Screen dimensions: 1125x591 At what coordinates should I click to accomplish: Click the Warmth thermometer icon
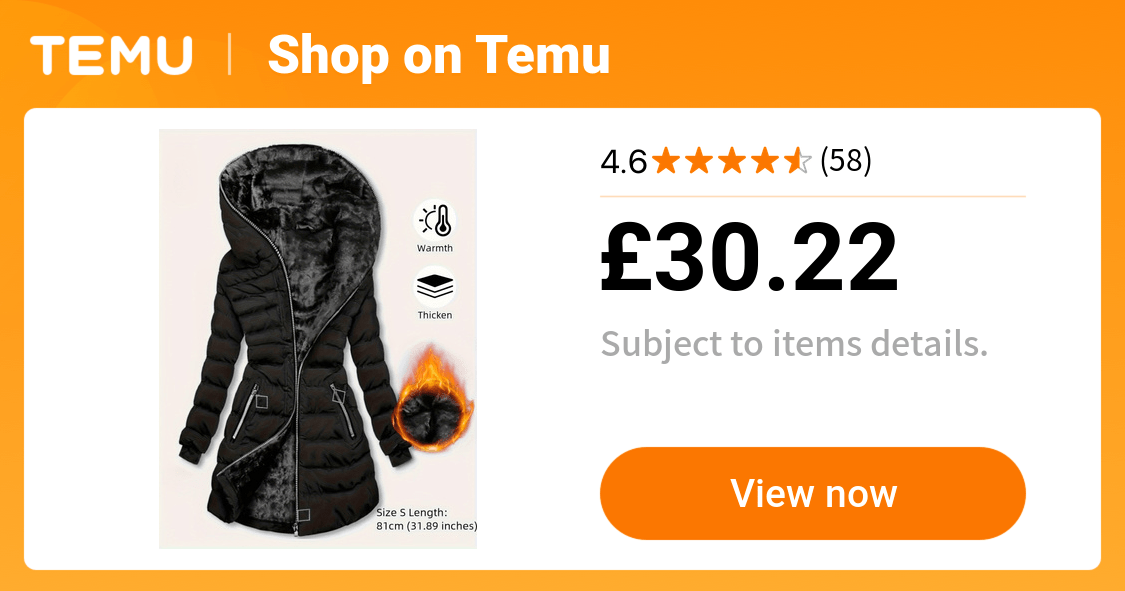435,220
